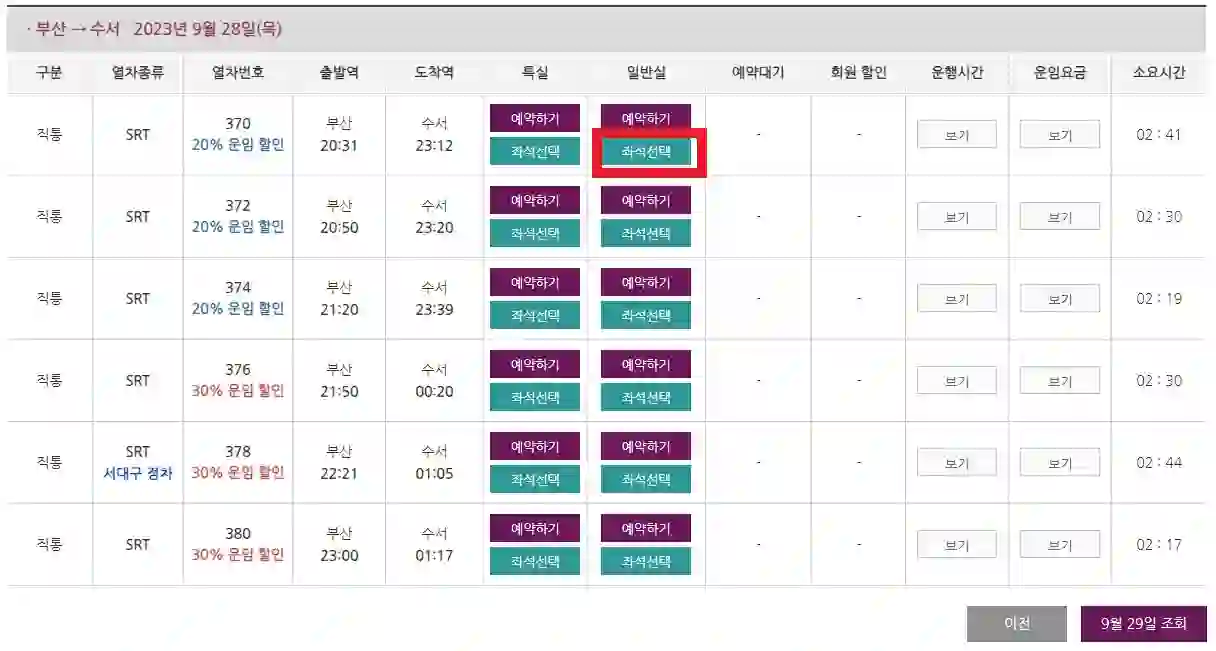Select first class seats for train 376
The image size is (1216, 651).
click(535, 397)
